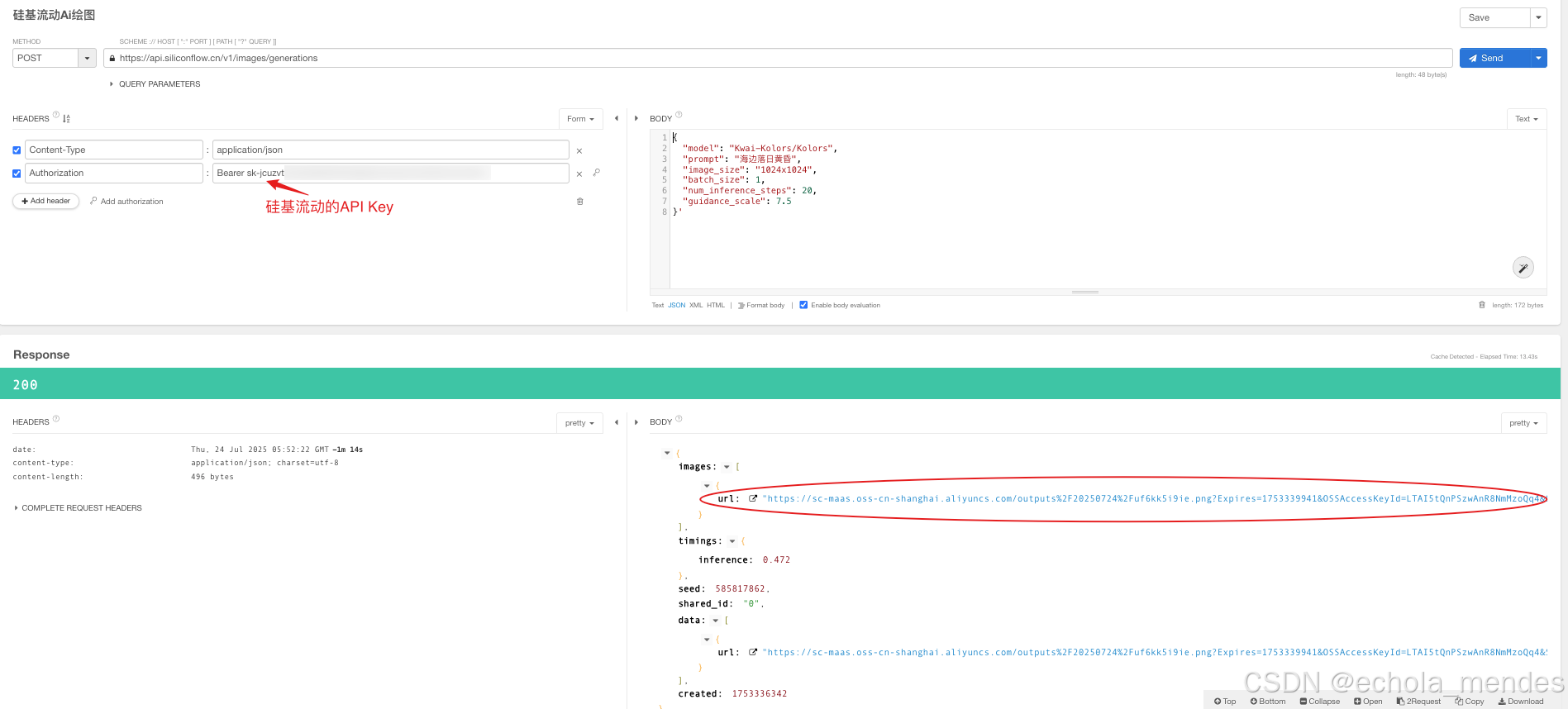
Task: Download the response body
Action: 1521,702
